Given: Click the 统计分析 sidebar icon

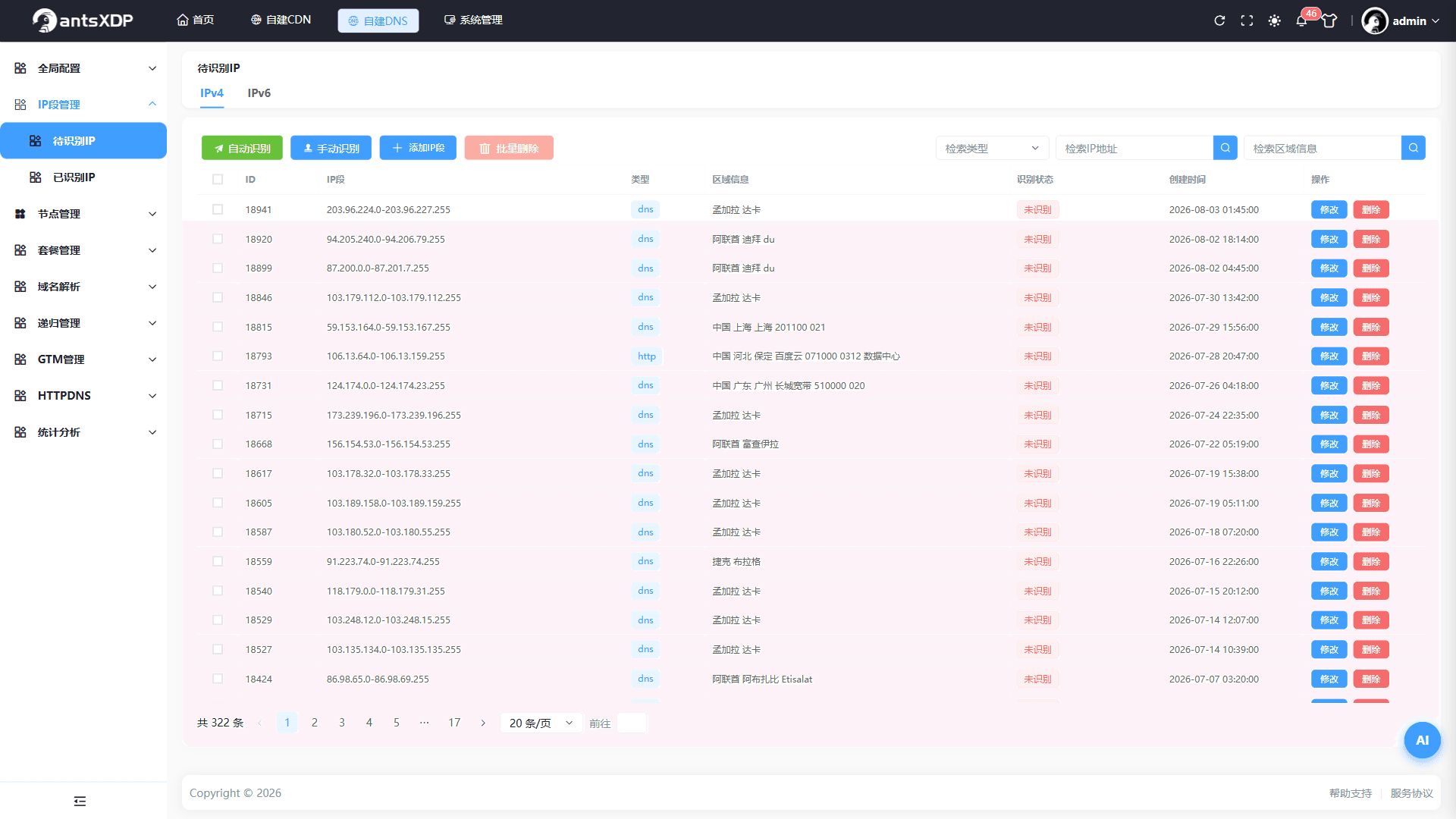Looking at the screenshot, I should (x=20, y=432).
